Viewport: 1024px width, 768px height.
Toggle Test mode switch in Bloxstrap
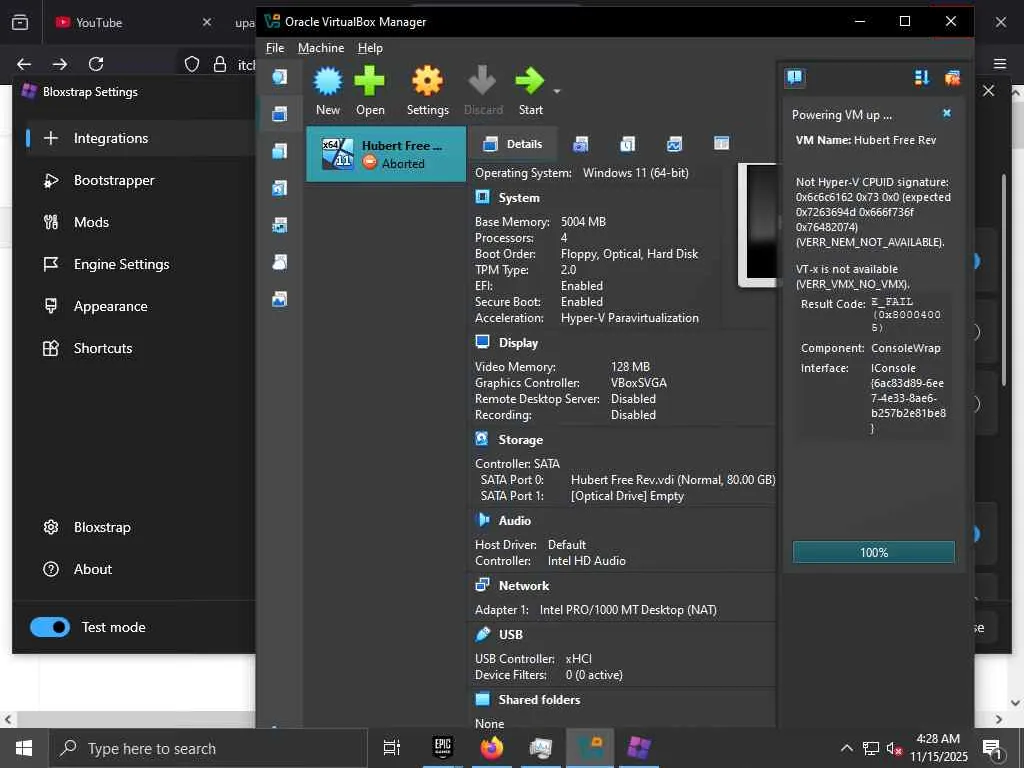[50, 627]
